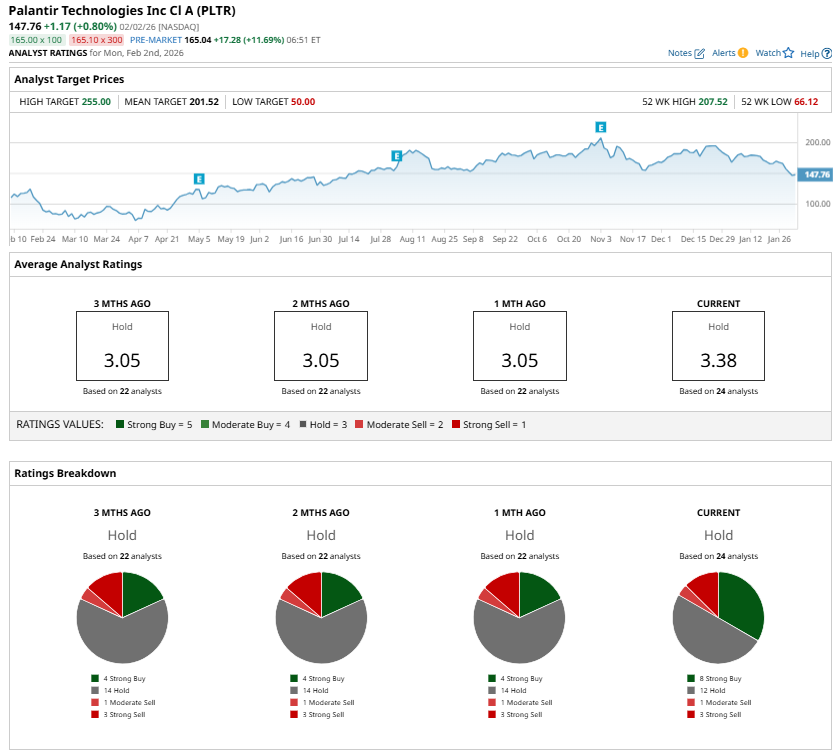837x751 pixels.
Task: Click the 8 Strong Buy legend entry
Action: tap(714, 678)
